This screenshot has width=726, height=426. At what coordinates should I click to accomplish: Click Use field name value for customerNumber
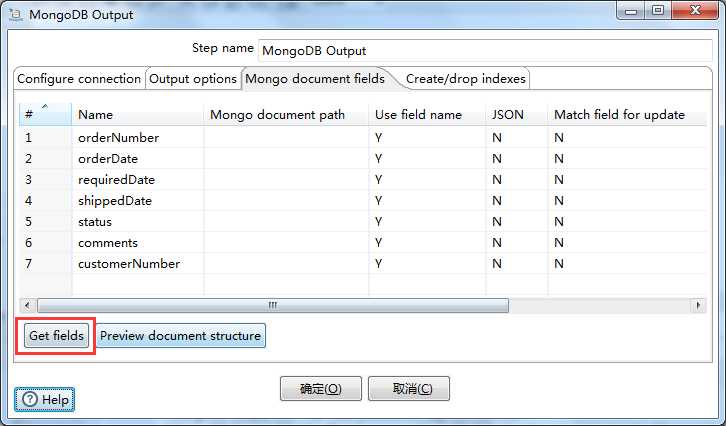tap(427, 263)
